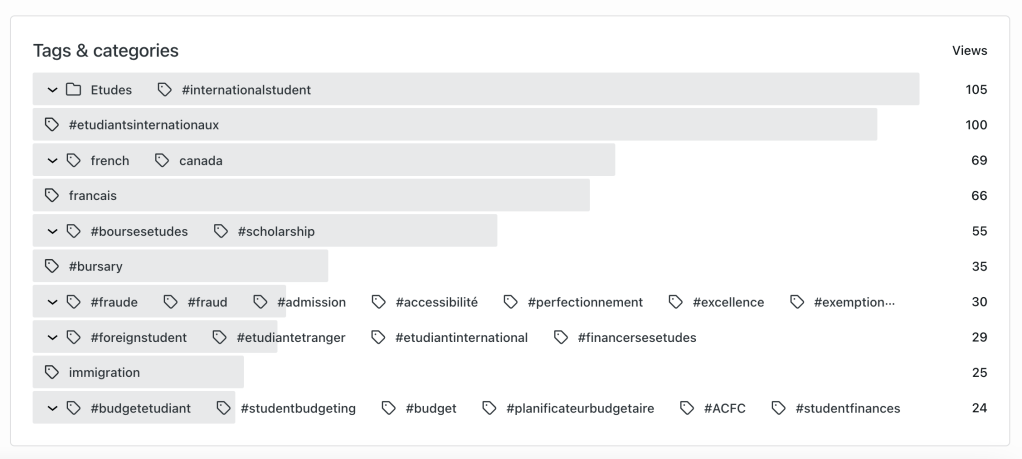The width and height of the screenshot is (1022, 459).
Task: Click the tag icon beside #bursary
Action: click(x=52, y=267)
